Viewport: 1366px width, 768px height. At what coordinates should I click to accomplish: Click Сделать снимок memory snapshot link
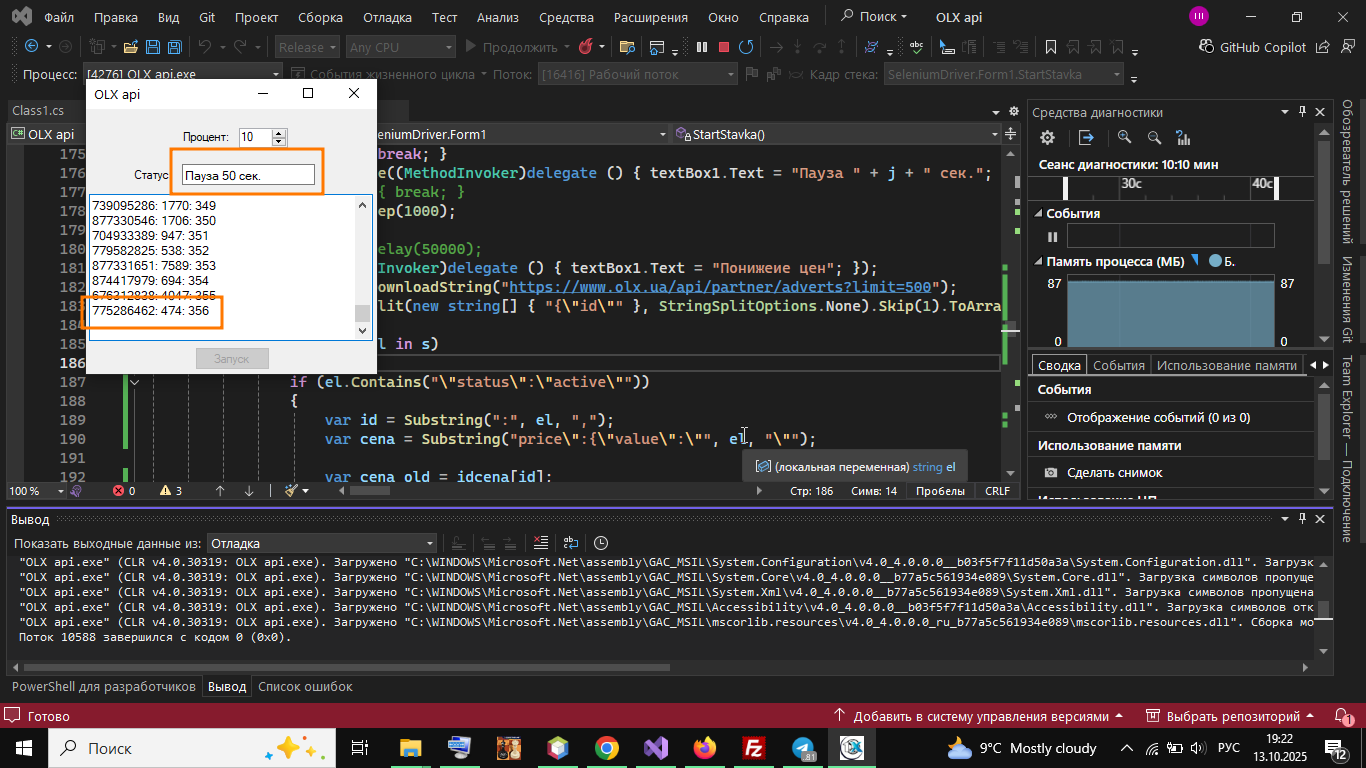(x=1114, y=472)
